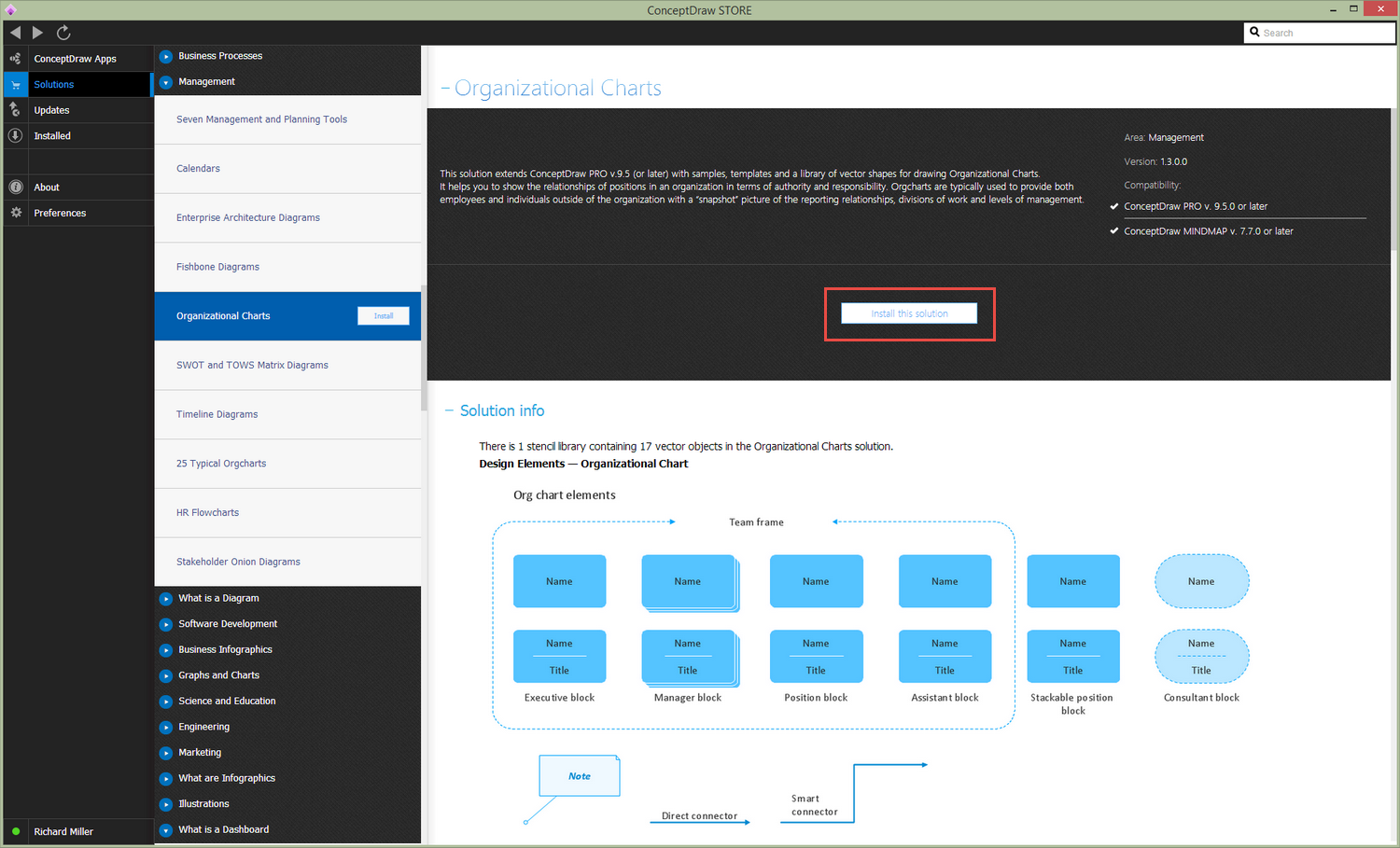Screen dimensions: 1400x848
Task: Maximize the ConceptDraw STORE window
Action: [1353, 9]
